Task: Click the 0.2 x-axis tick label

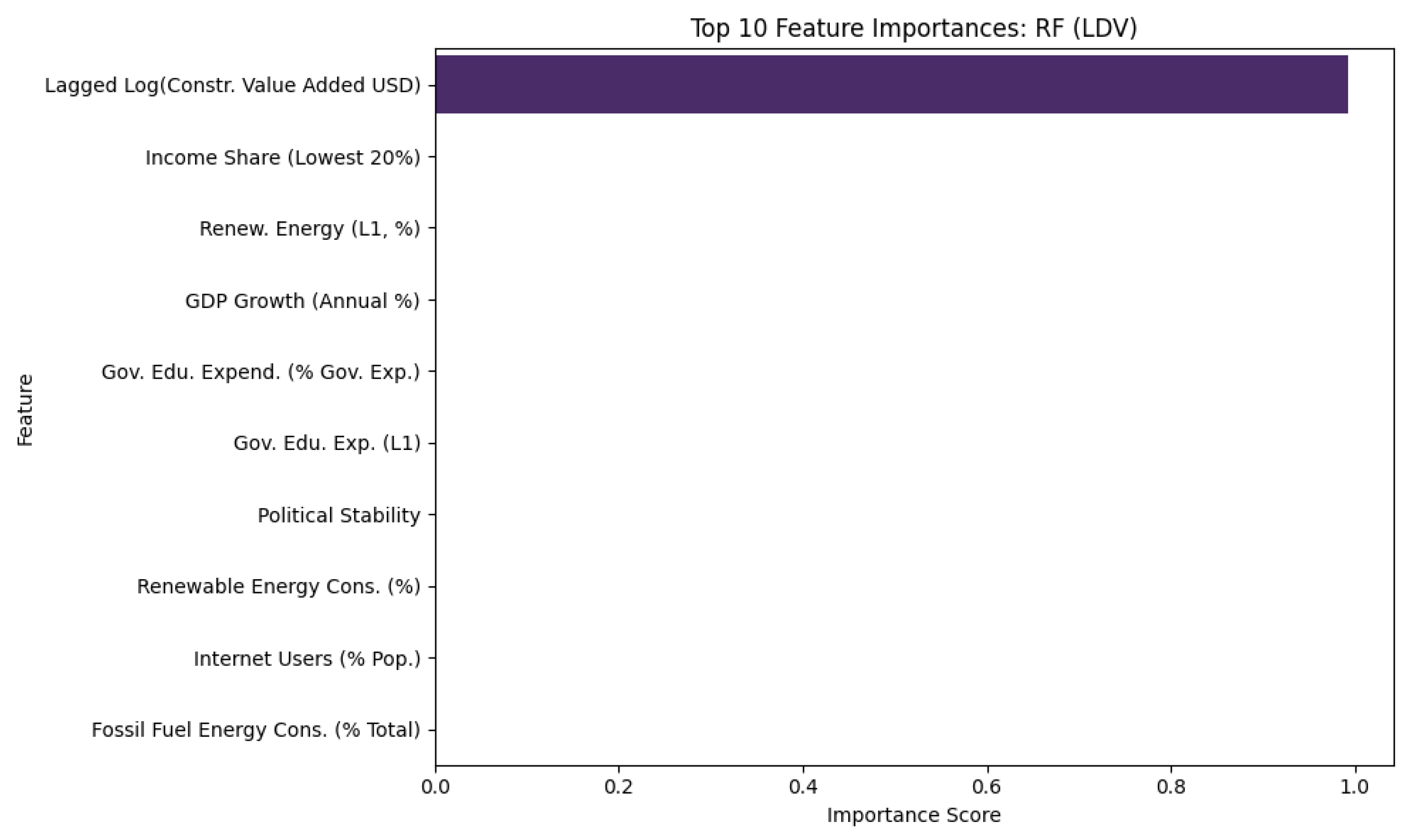Action: (619, 787)
